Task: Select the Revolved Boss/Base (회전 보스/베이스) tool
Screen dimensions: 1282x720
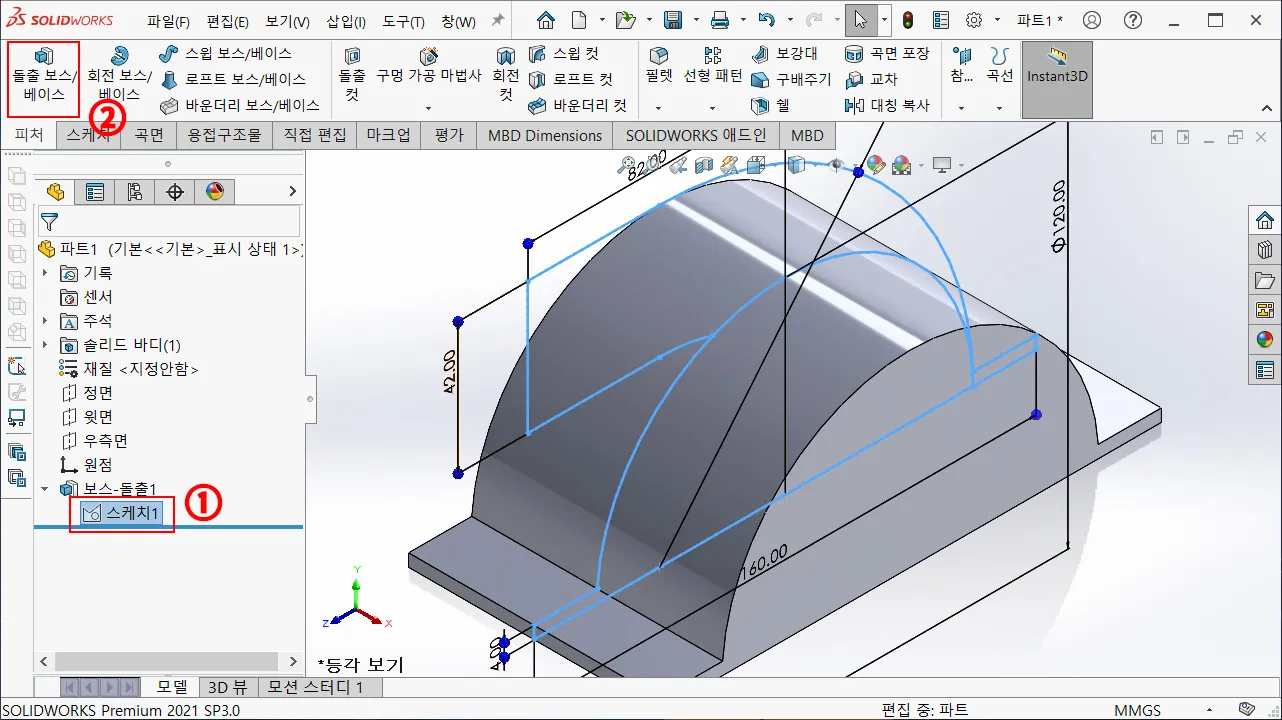Action: coord(118,76)
